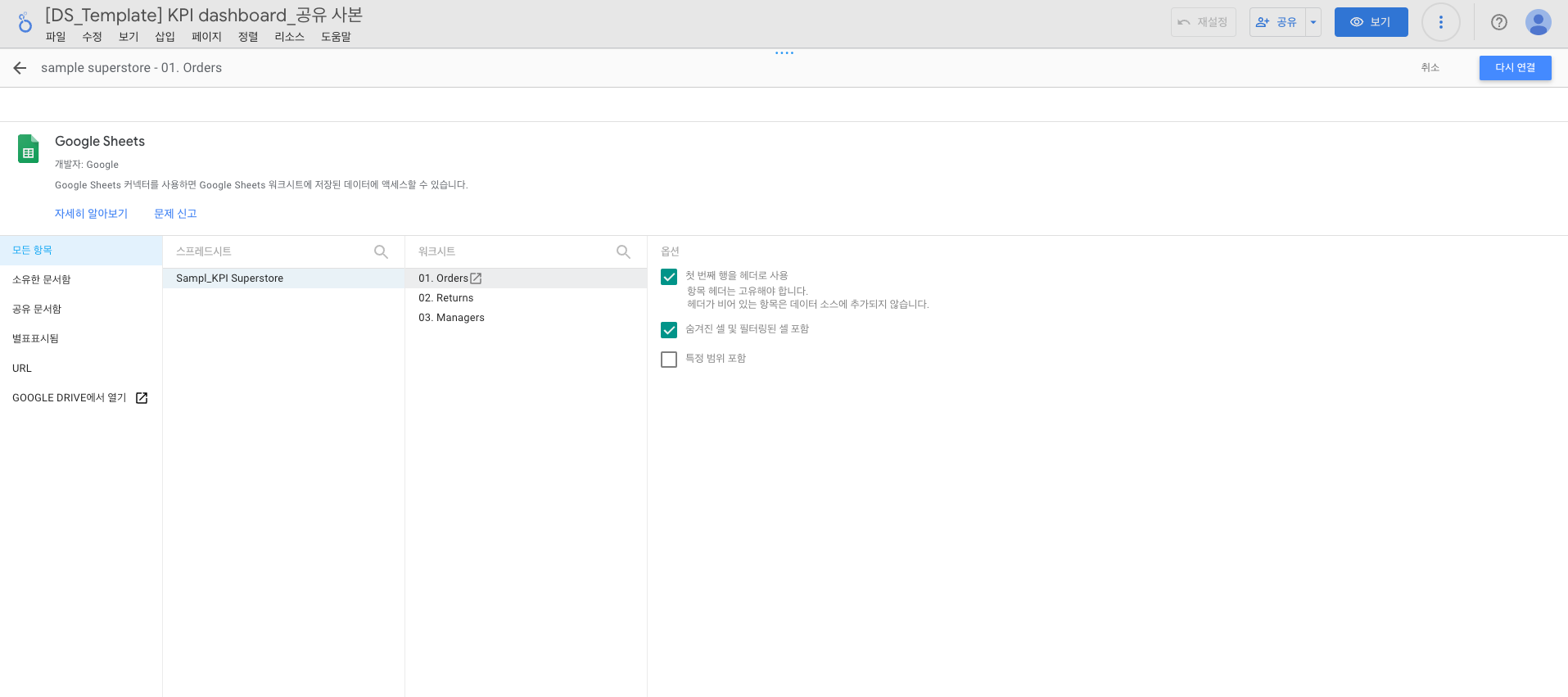Select the GOOGLE DRIVE에서 열기 item
1568x697 pixels.
81,398
